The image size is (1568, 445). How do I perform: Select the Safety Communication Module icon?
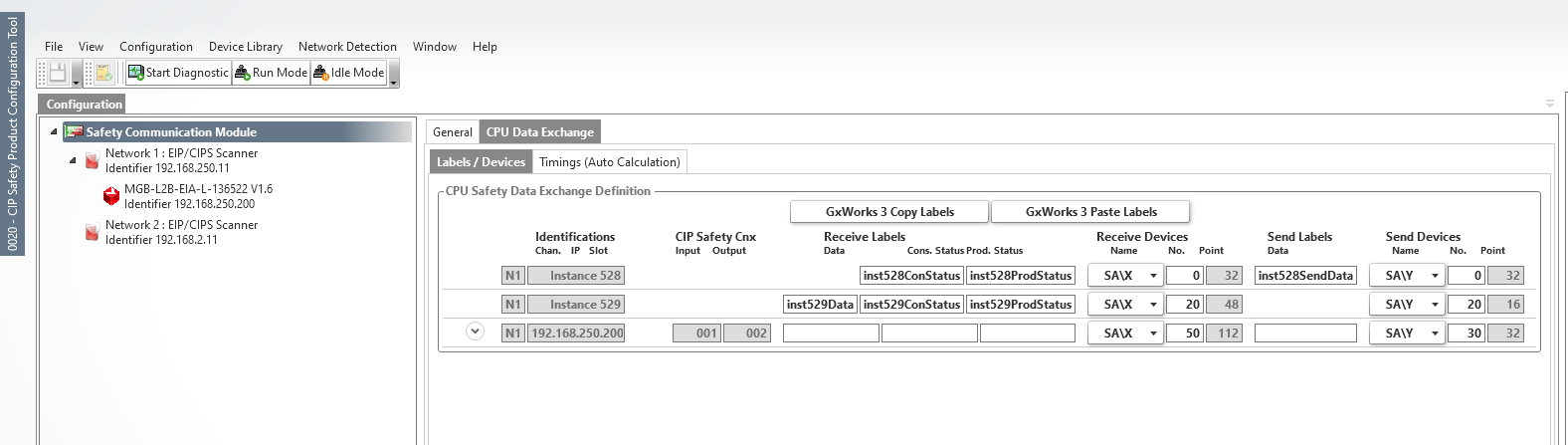tap(74, 132)
